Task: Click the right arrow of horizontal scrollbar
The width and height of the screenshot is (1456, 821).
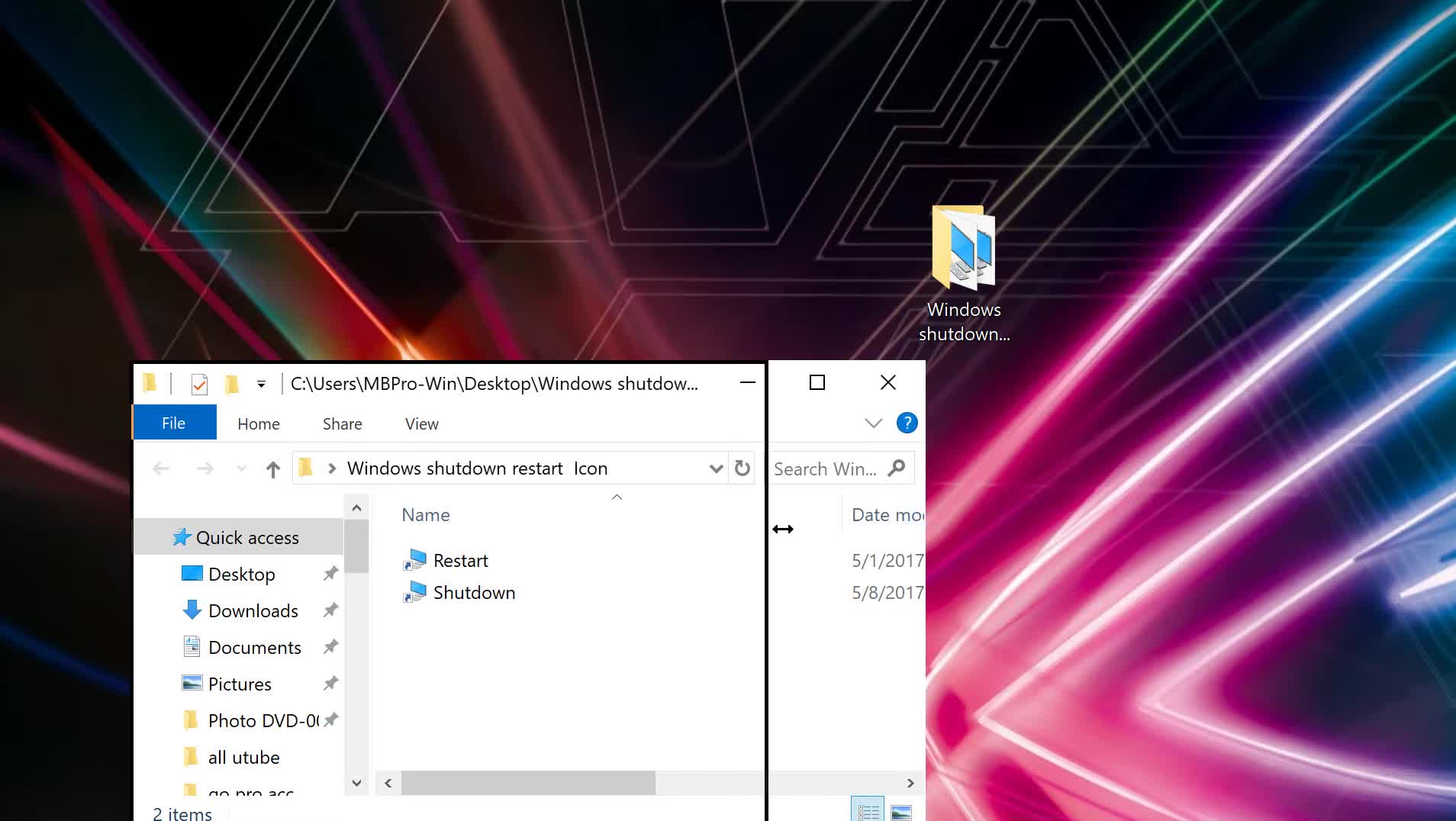Action: click(910, 783)
